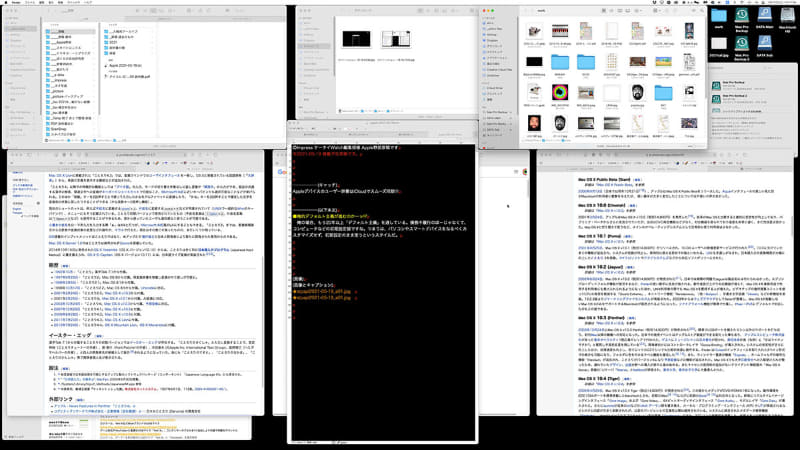Select the DATA Sub drive on the desktop
The width and height of the screenshot is (800, 450).
click(x=764, y=45)
